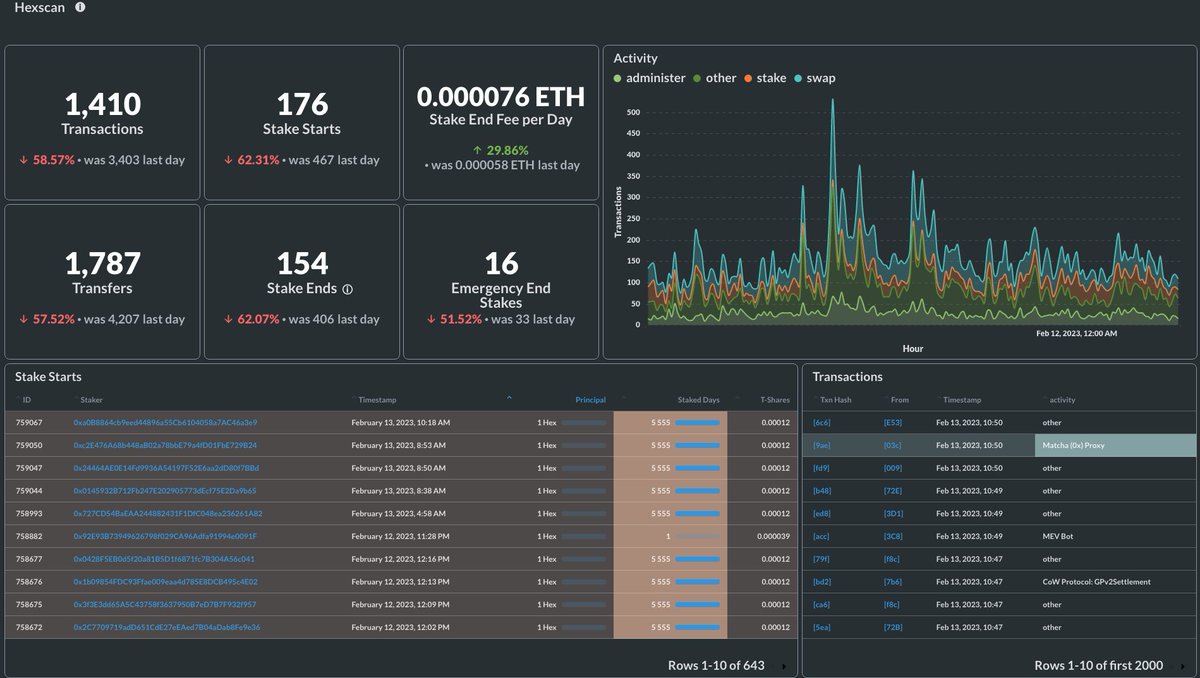Sort Stake Starts by T-Shares column
The image size is (1200, 678).
[x=774, y=400]
